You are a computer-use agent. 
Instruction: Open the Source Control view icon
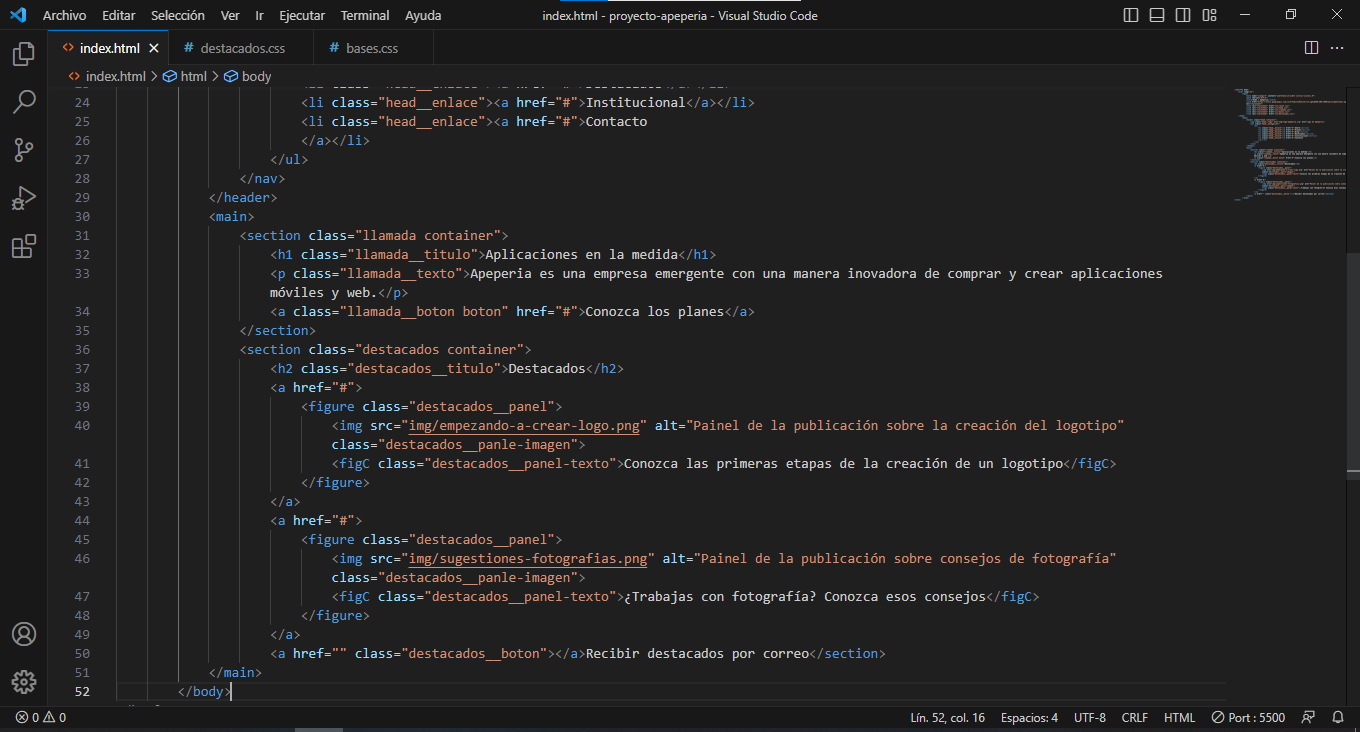24,150
